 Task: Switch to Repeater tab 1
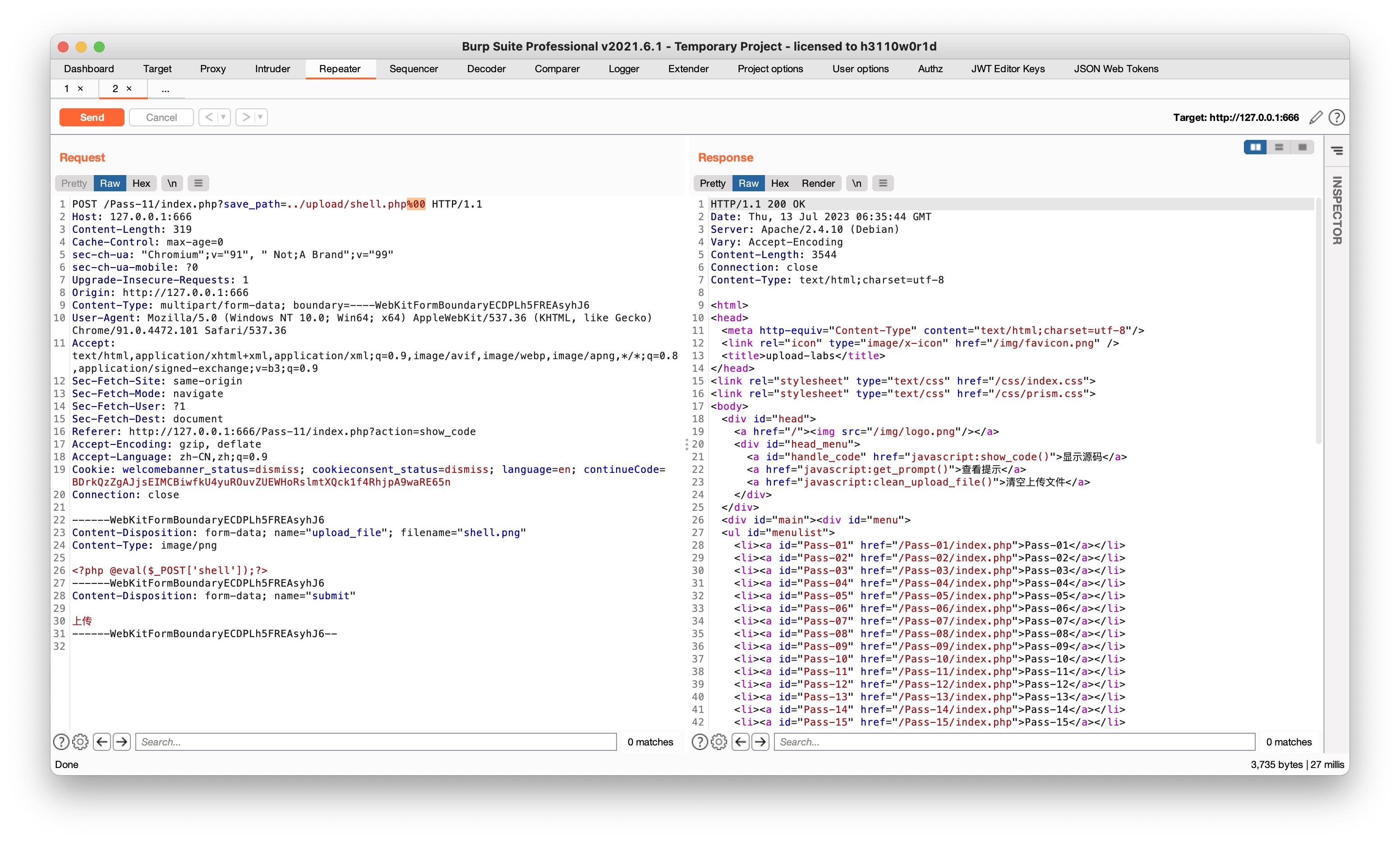pyautogui.click(x=67, y=88)
